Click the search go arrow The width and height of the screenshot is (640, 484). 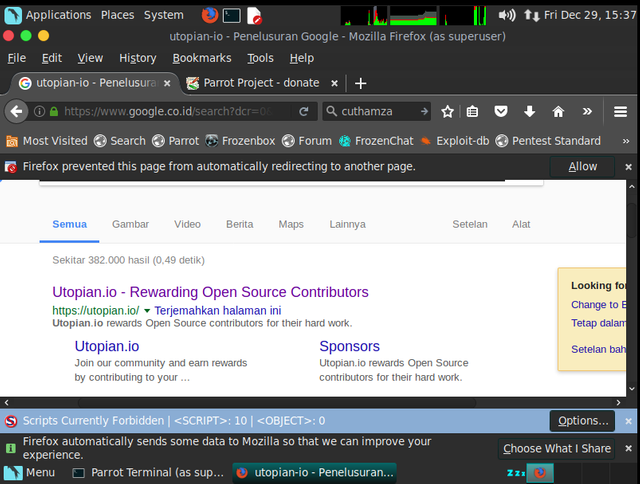click(424, 111)
